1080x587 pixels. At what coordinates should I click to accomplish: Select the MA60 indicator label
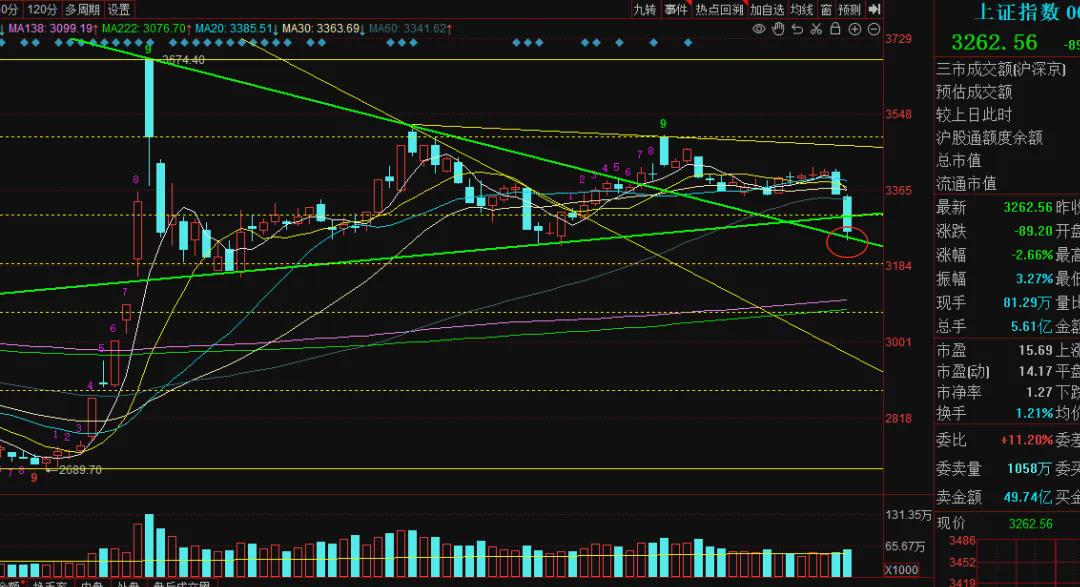click(x=409, y=29)
